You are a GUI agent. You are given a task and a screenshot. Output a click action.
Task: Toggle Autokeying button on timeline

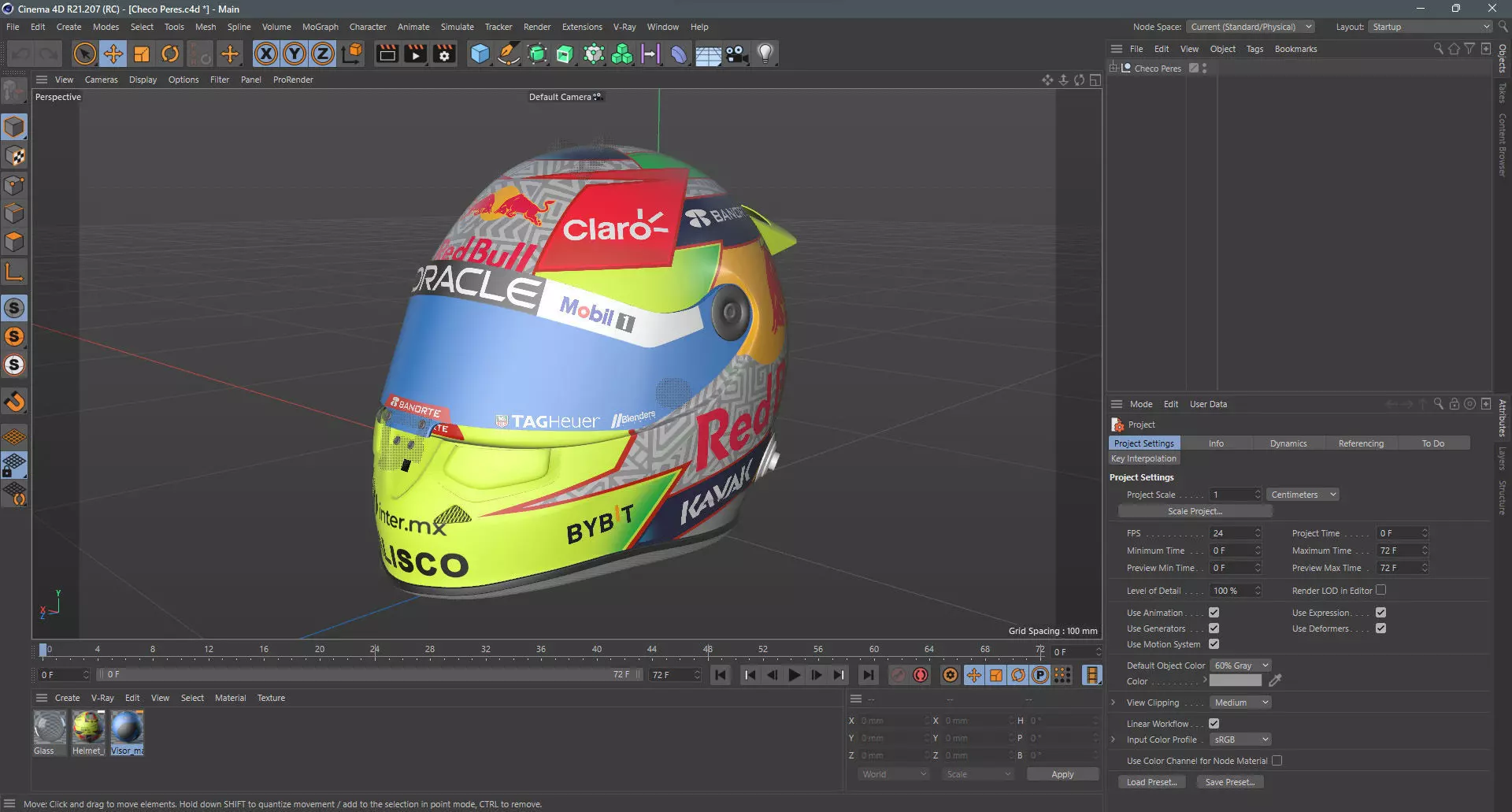tap(921, 675)
